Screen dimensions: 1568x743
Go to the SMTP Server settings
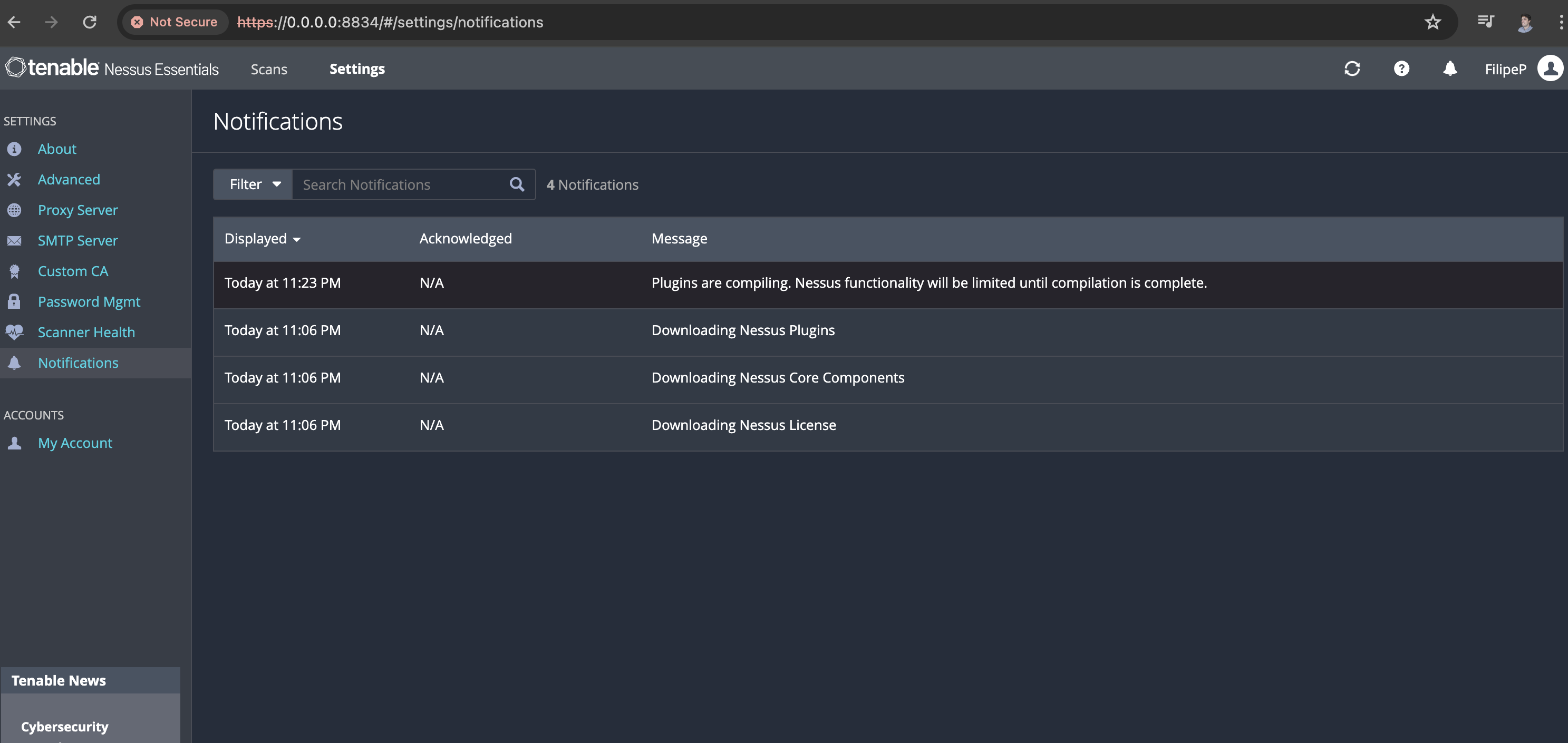click(x=78, y=240)
